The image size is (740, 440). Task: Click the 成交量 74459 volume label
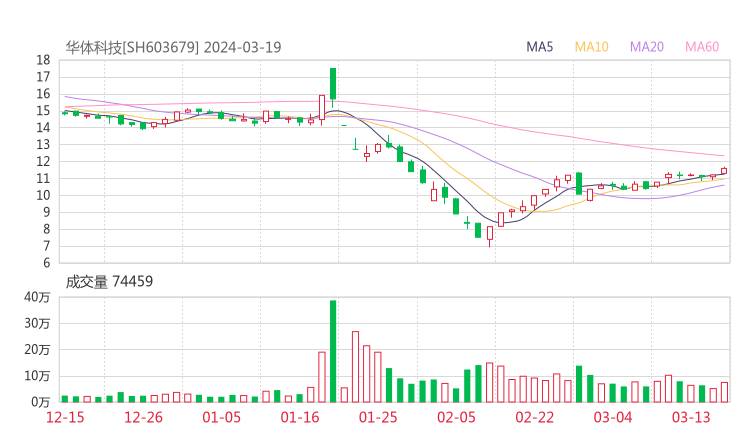(109, 282)
